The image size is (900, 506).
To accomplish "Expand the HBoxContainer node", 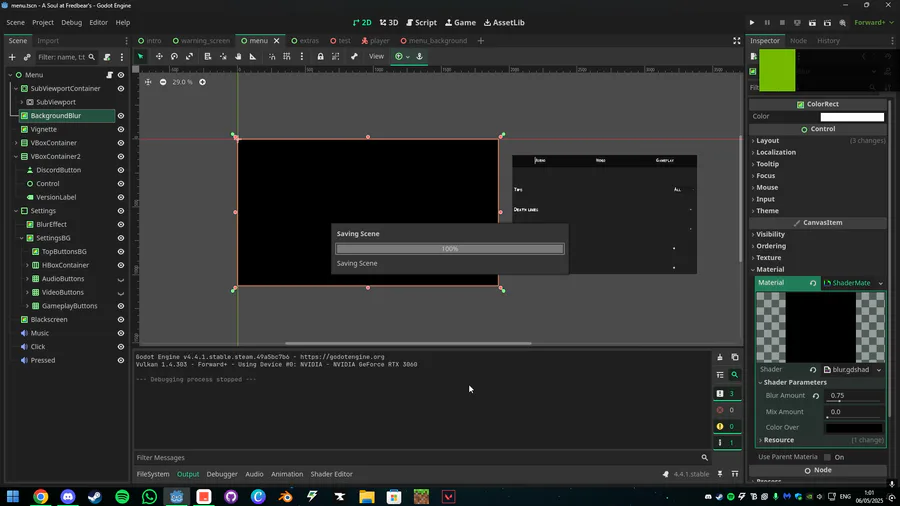I will click(x=27, y=265).
